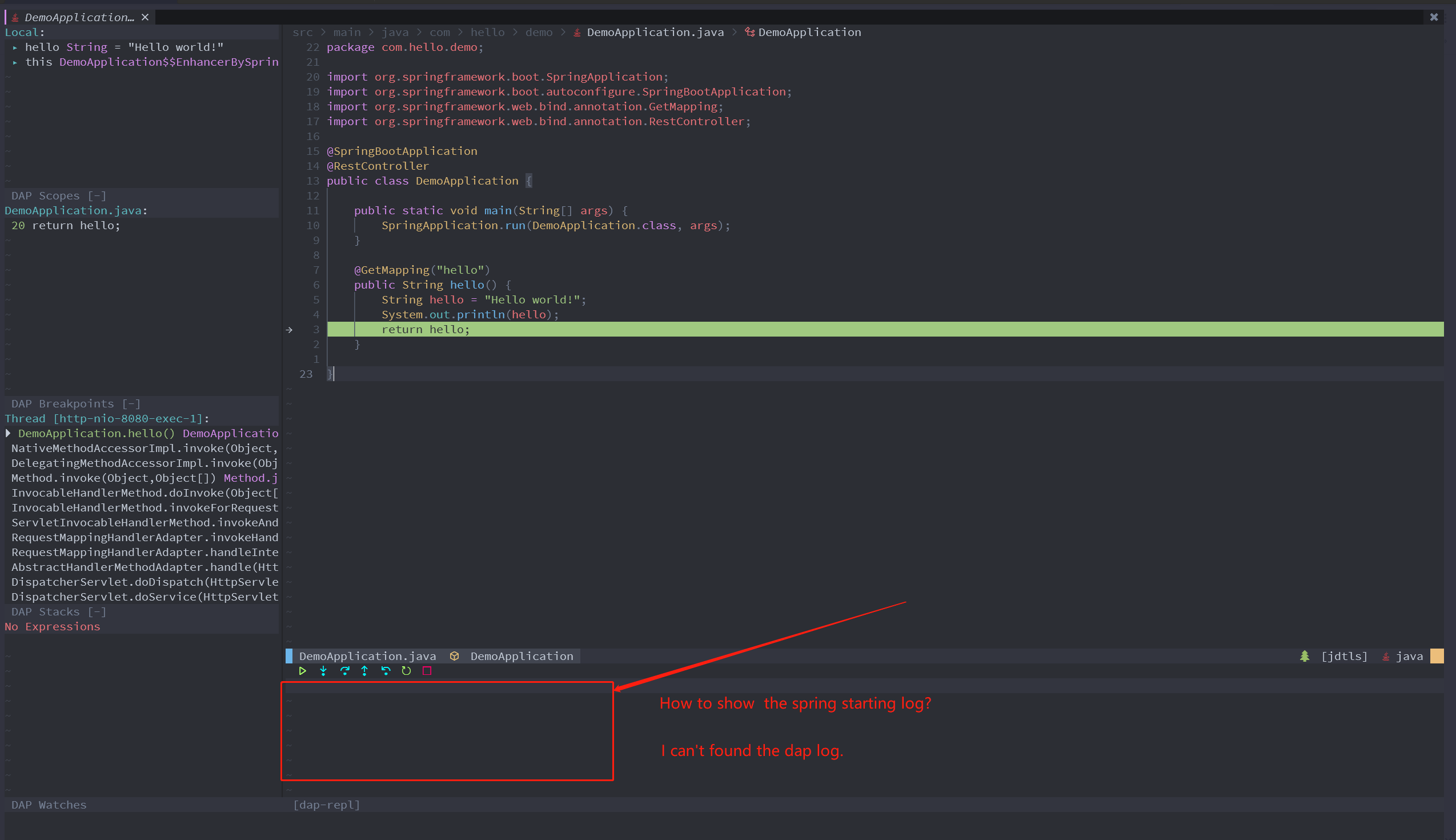
Task: Click the current-line arrow marker in gutter
Action: point(290,330)
